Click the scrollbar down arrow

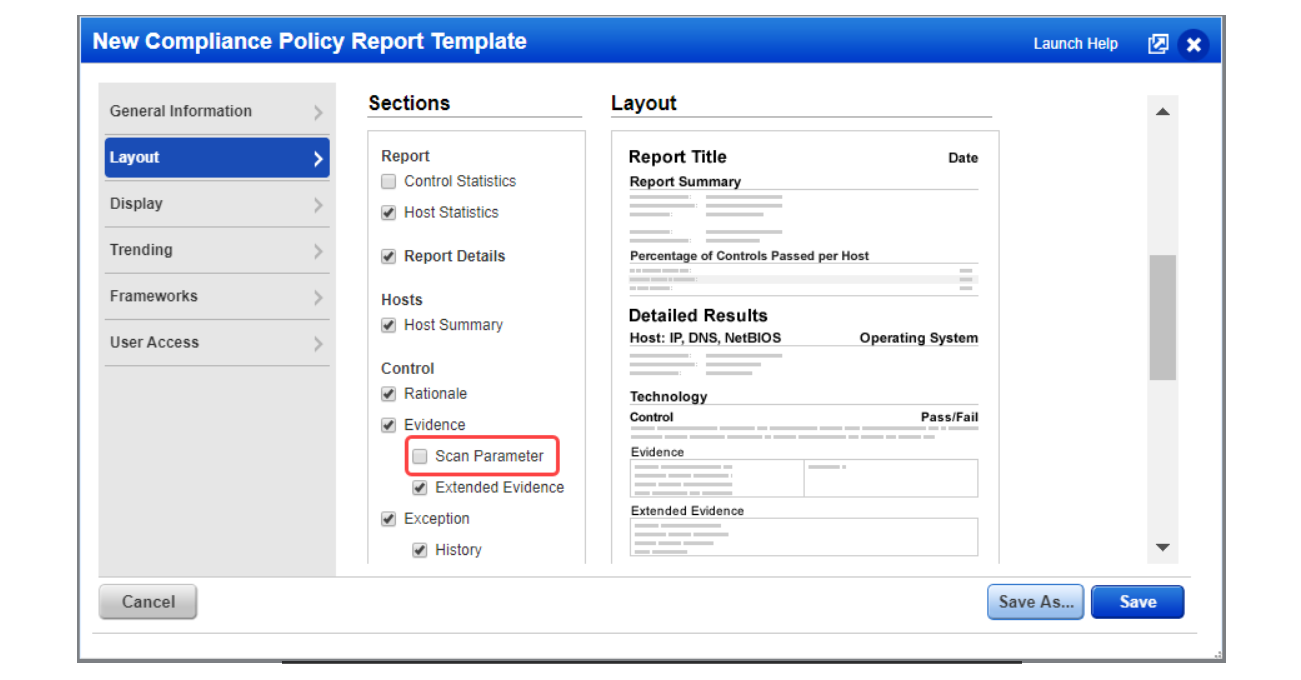click(x=1163, y=547)
